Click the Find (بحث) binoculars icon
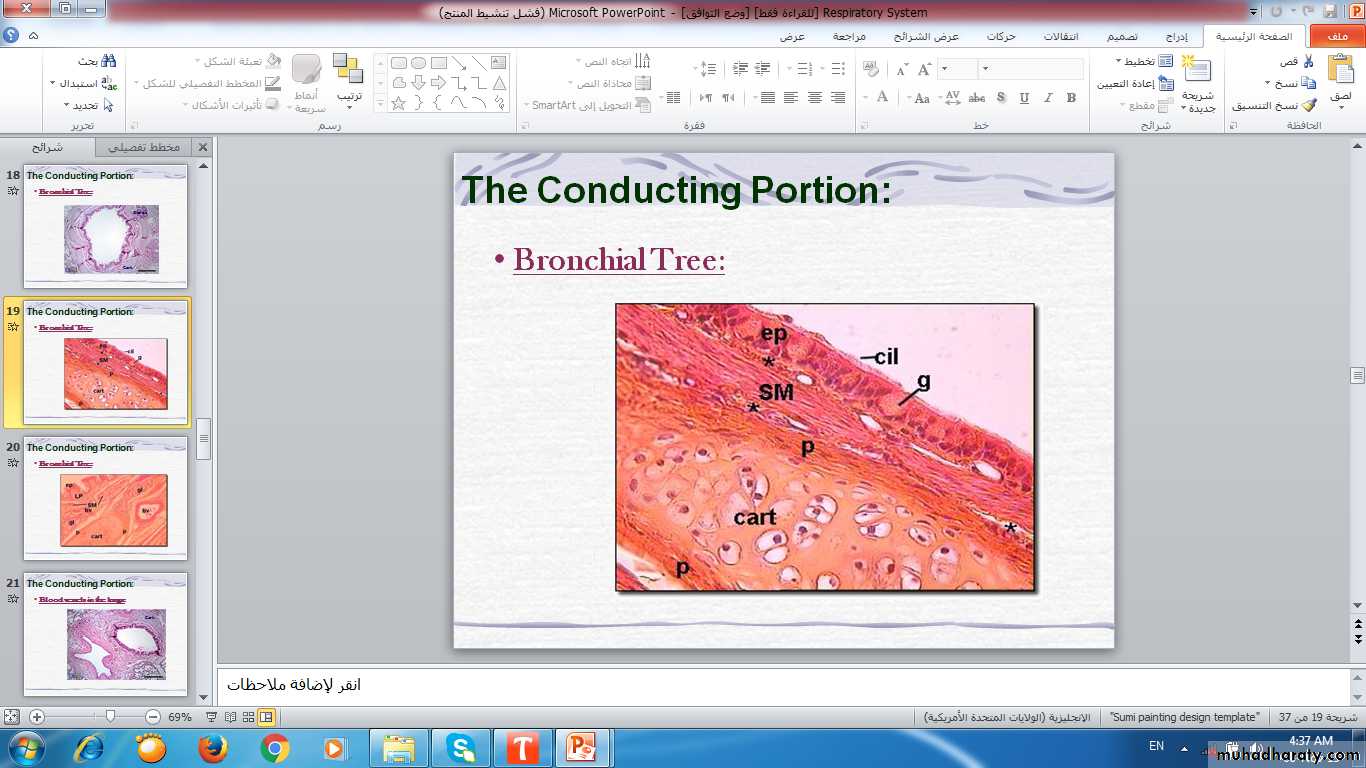 click(x=109, y=61)
